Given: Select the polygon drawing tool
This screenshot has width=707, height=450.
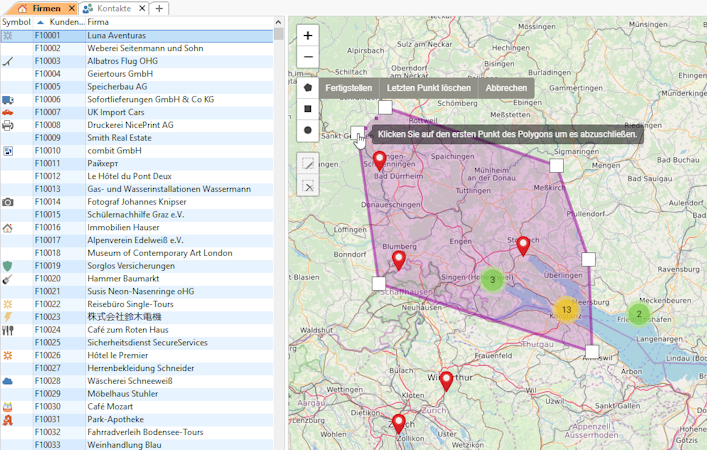Looking at the screenshot, I should tap(308, 87).
